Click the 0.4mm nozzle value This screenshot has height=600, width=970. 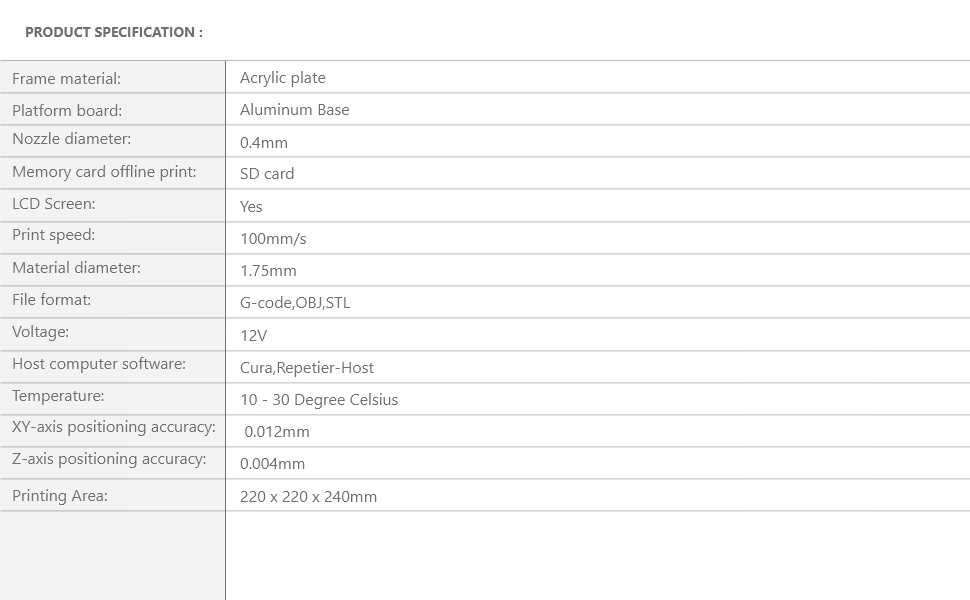click(264, 143)
